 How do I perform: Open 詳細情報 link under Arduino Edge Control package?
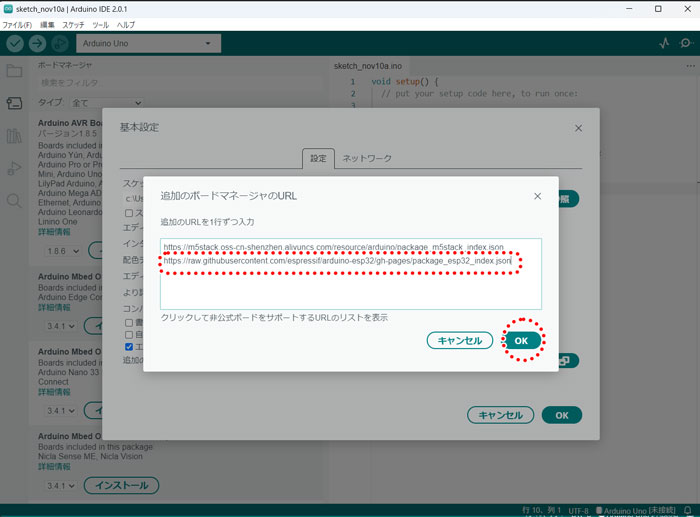(54, 307)
